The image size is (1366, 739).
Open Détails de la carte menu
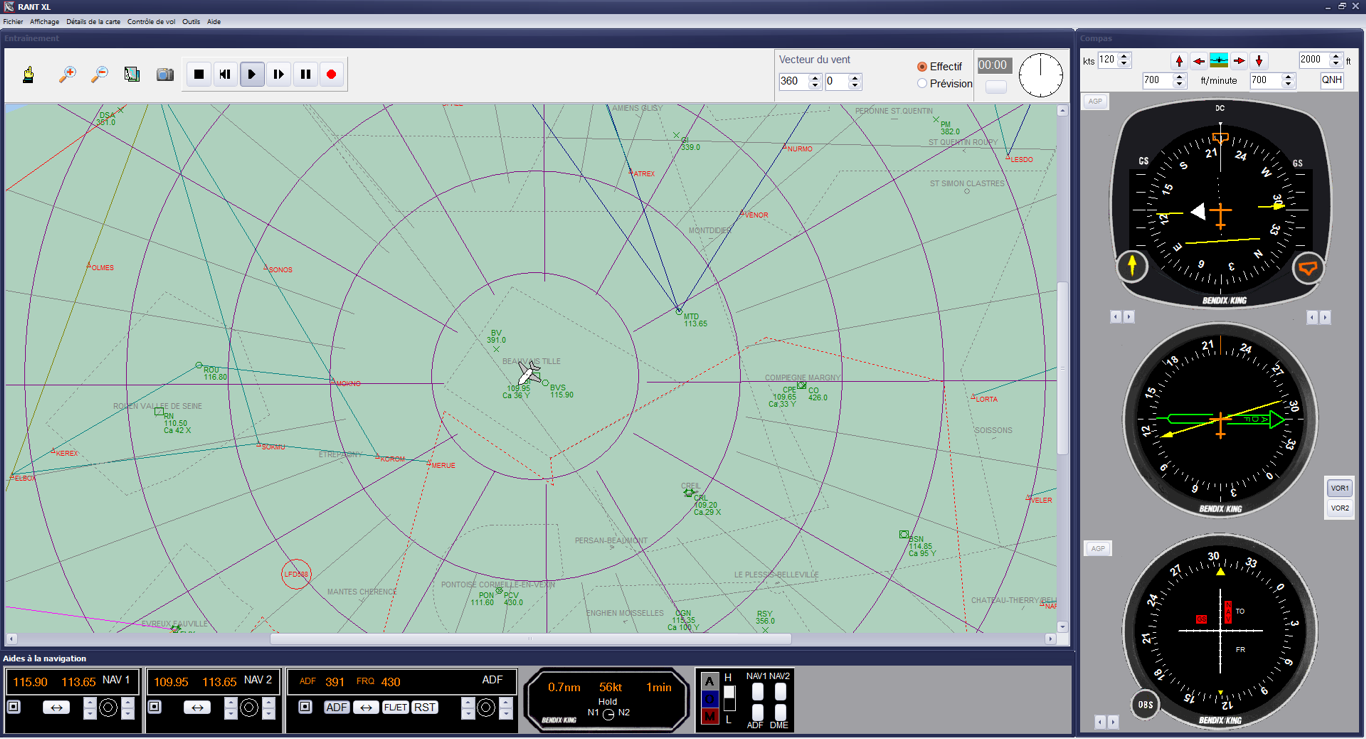pos(93,21)
